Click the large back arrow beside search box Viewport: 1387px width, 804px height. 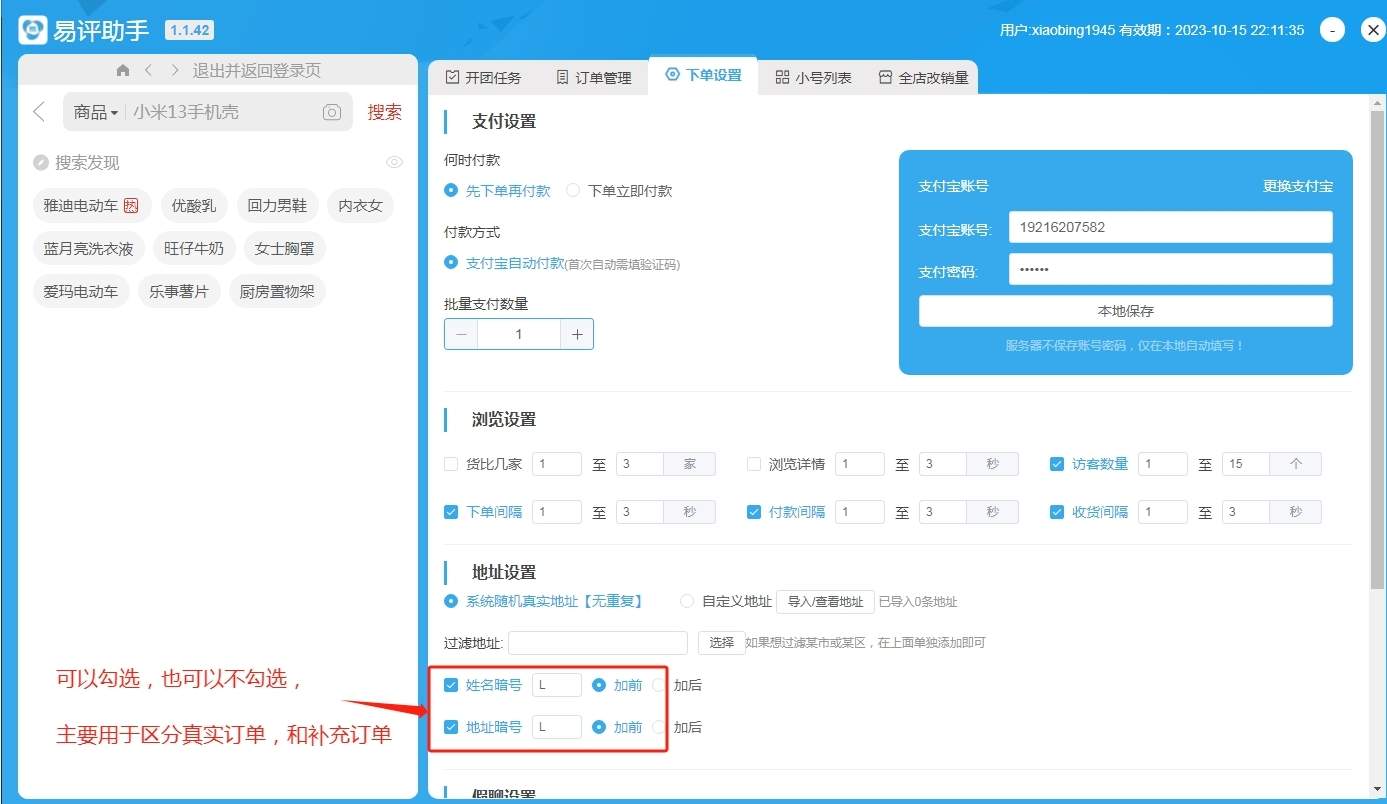[x=39, y=111]
